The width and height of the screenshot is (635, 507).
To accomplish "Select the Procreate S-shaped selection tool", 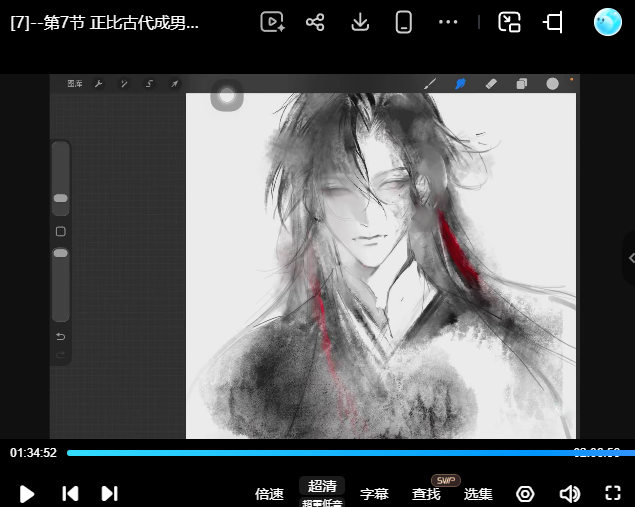I will [149, 84].
